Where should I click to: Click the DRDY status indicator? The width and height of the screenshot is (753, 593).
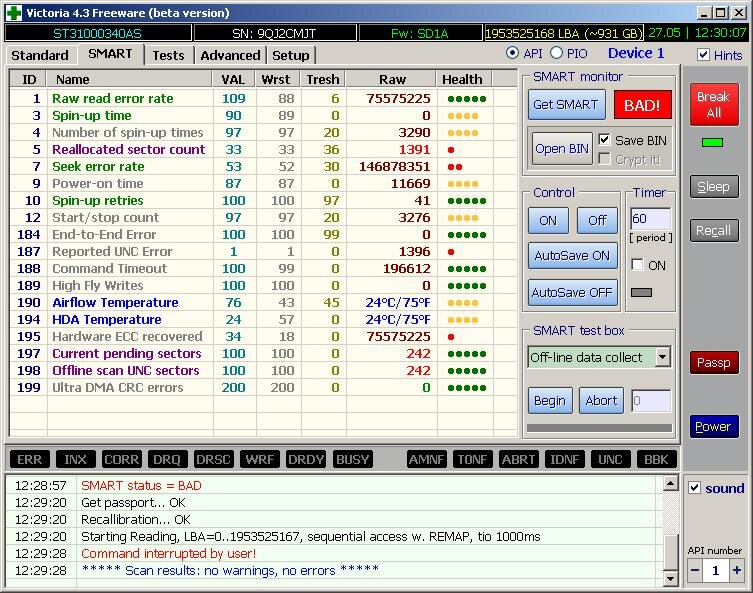point(305,460)
